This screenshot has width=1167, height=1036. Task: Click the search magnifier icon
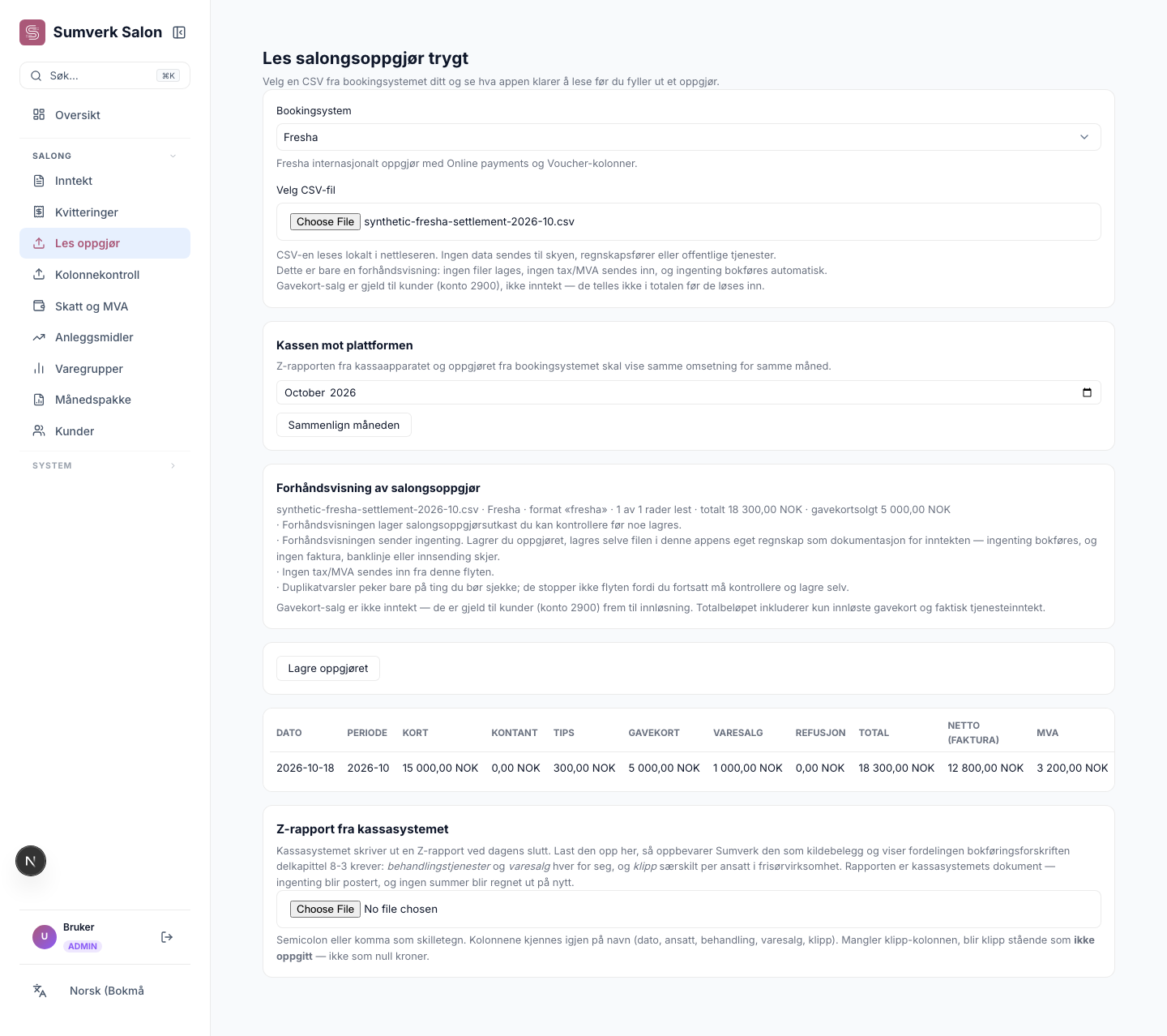pos(36,75)
